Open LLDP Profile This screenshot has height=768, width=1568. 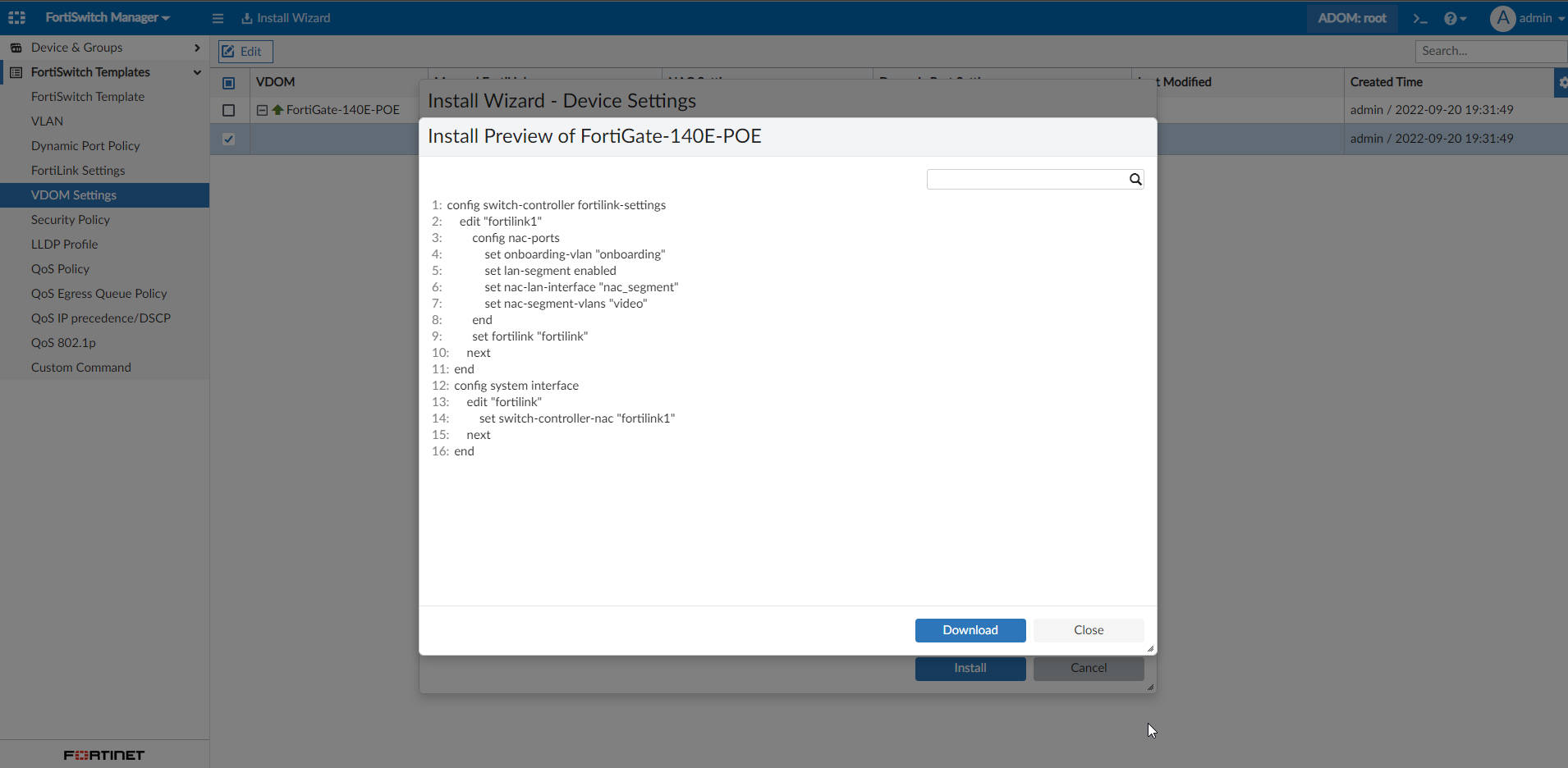64,245
